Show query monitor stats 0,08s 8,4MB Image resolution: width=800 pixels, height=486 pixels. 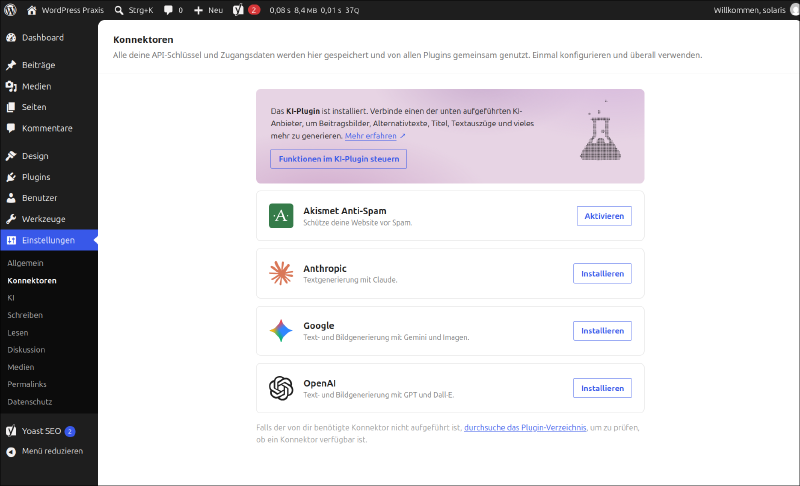pyautogui.click(x=314, y=10)
